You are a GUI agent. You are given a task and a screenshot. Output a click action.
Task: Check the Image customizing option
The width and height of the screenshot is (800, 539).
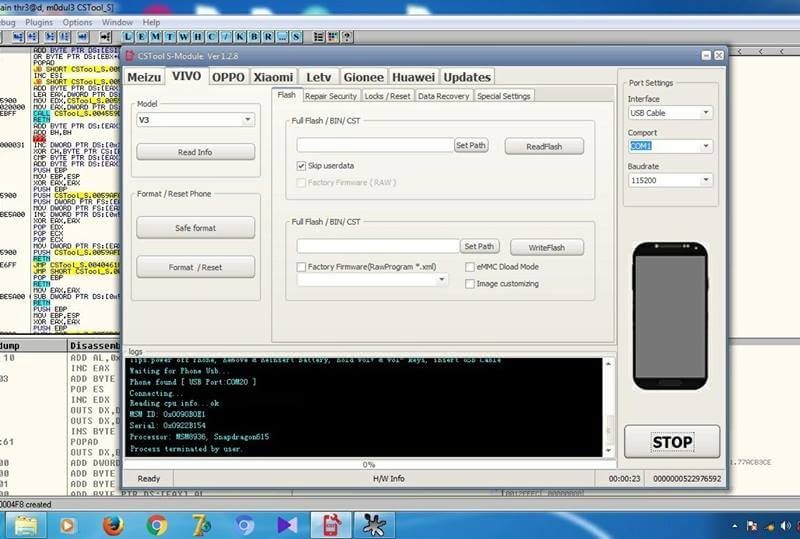click(x=470, y=284)
